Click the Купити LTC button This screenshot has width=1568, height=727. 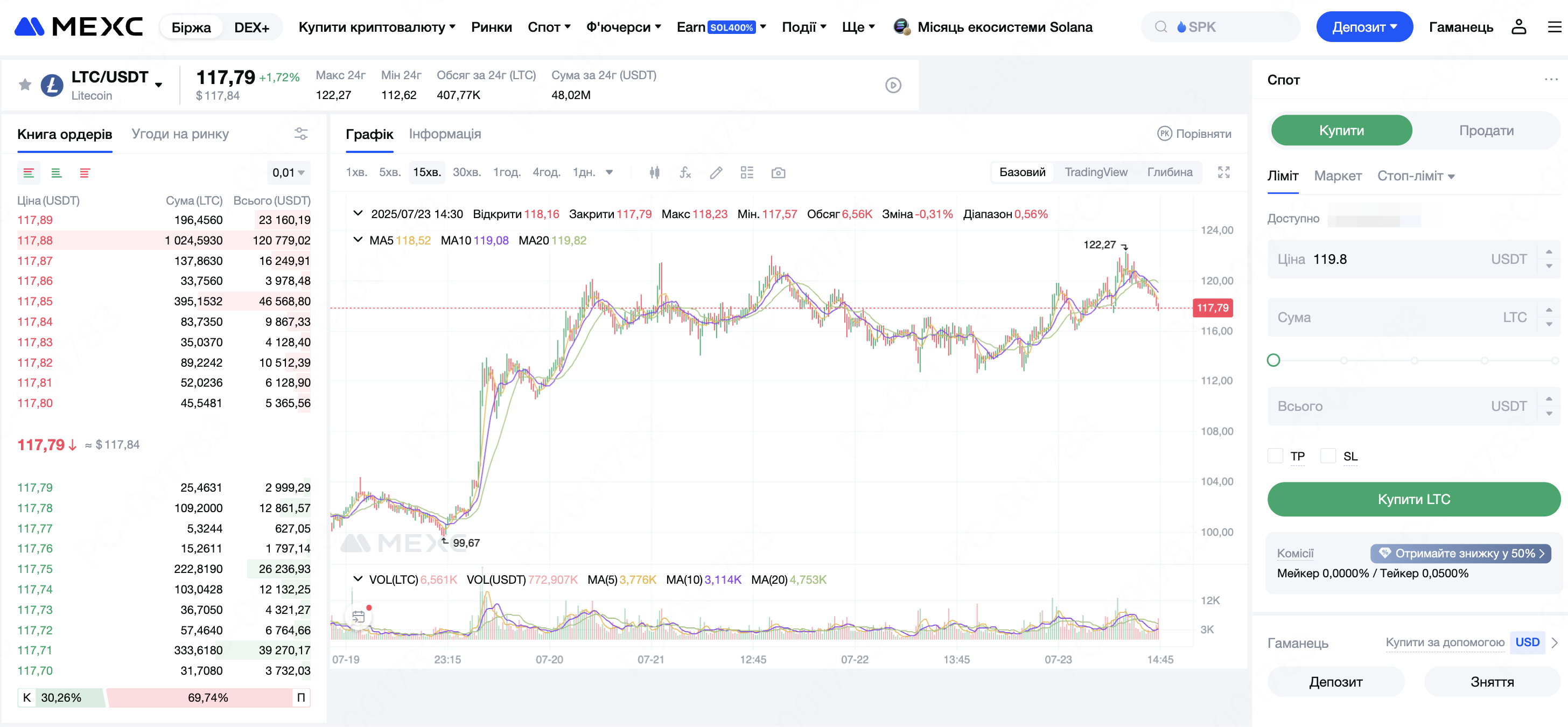click(x=1413, y=499)
